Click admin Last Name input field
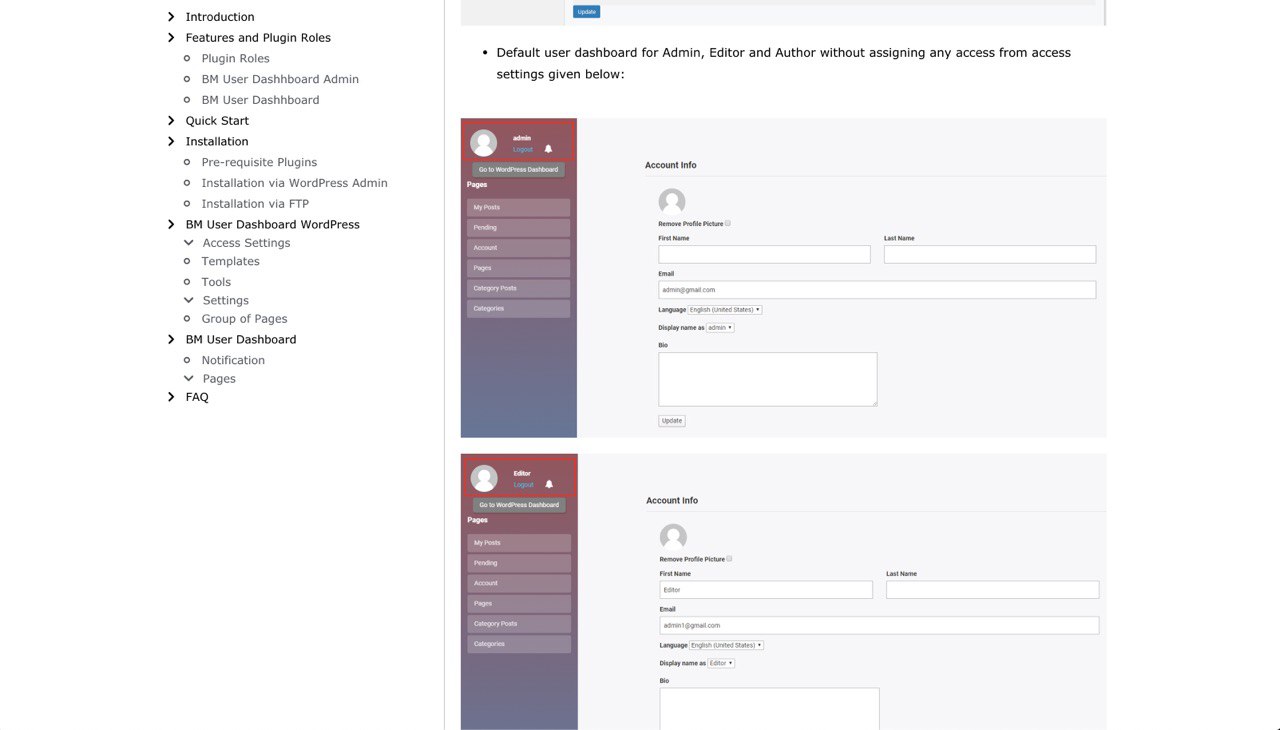The image size is (1280, 730). click(990, 255)
